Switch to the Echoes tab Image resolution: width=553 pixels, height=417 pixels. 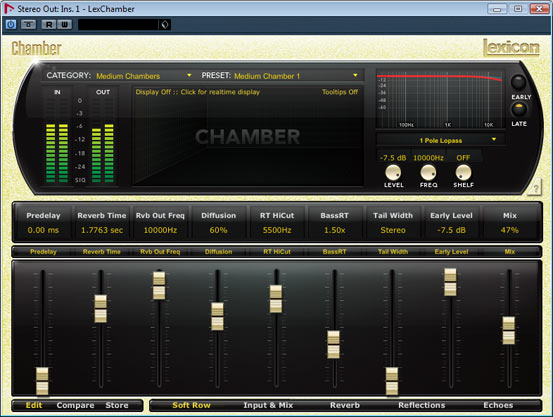[x=498, y=405]
